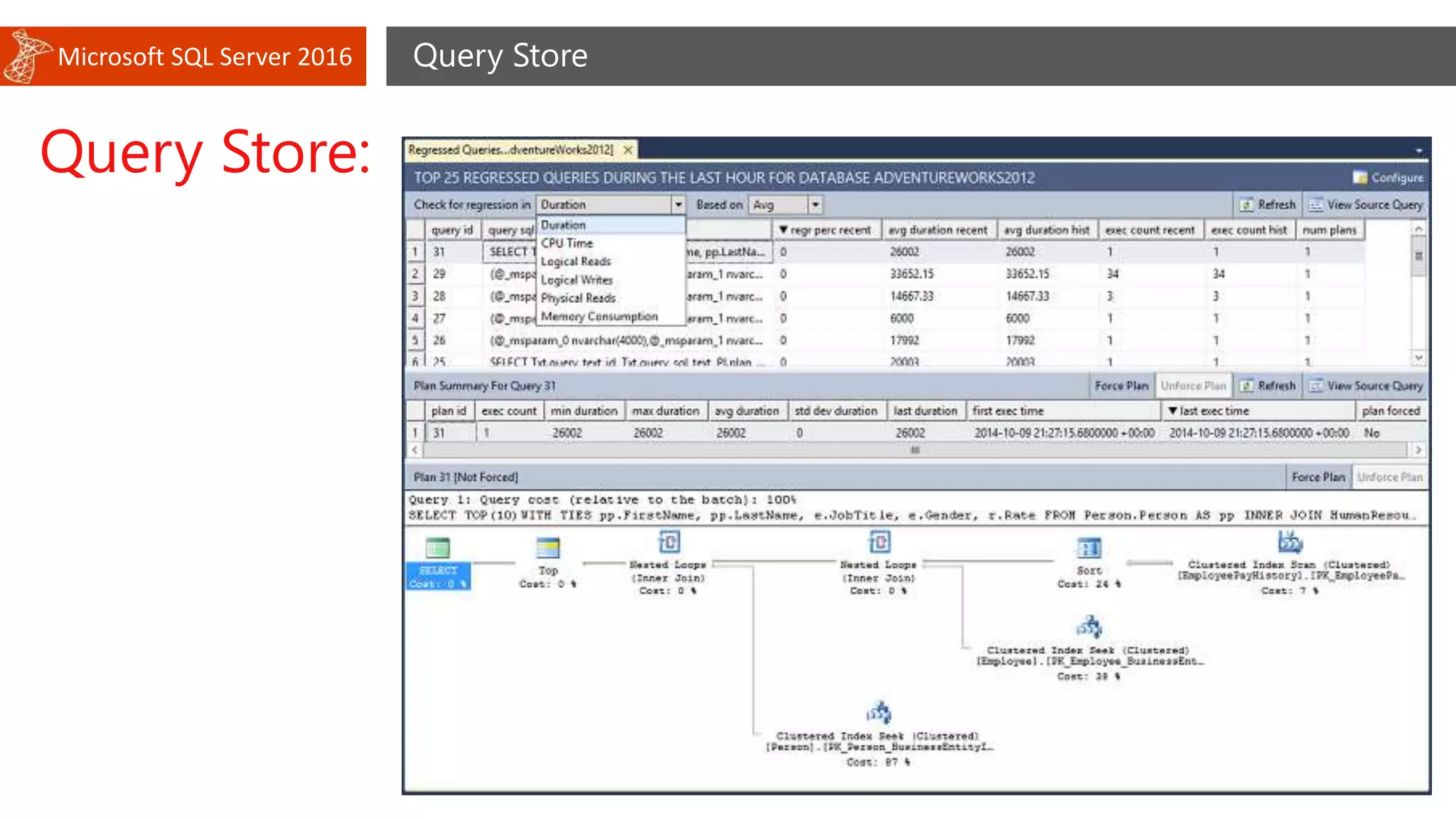Choose Memory Consumption in the dropdown list
1456x819 pixels.
tap(610, 316)
